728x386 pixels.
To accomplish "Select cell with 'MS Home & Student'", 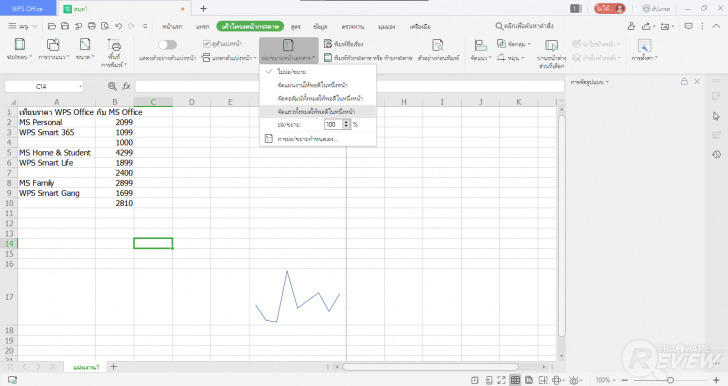I will pyautogui.click(x=57, y=153).
